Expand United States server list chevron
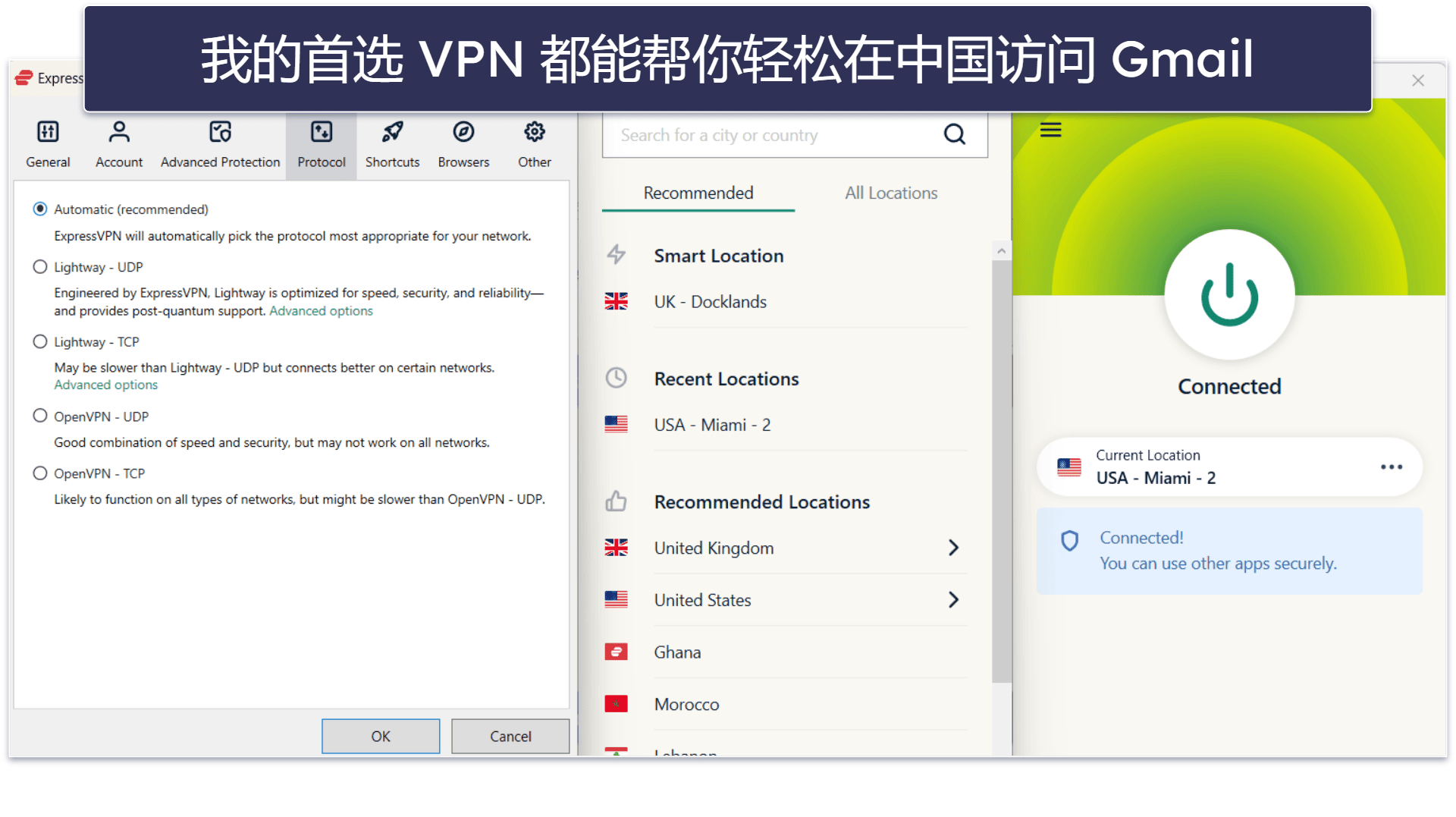Image resolution: width=1456 pixels, height=817 pixels. click(x=954, y=599)
